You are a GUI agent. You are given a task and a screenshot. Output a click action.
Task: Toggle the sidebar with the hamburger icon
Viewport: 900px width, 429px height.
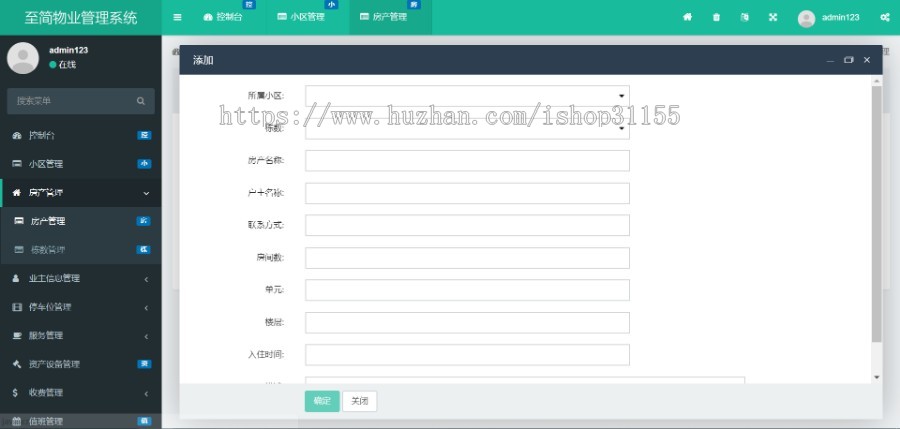pos(177,17)
